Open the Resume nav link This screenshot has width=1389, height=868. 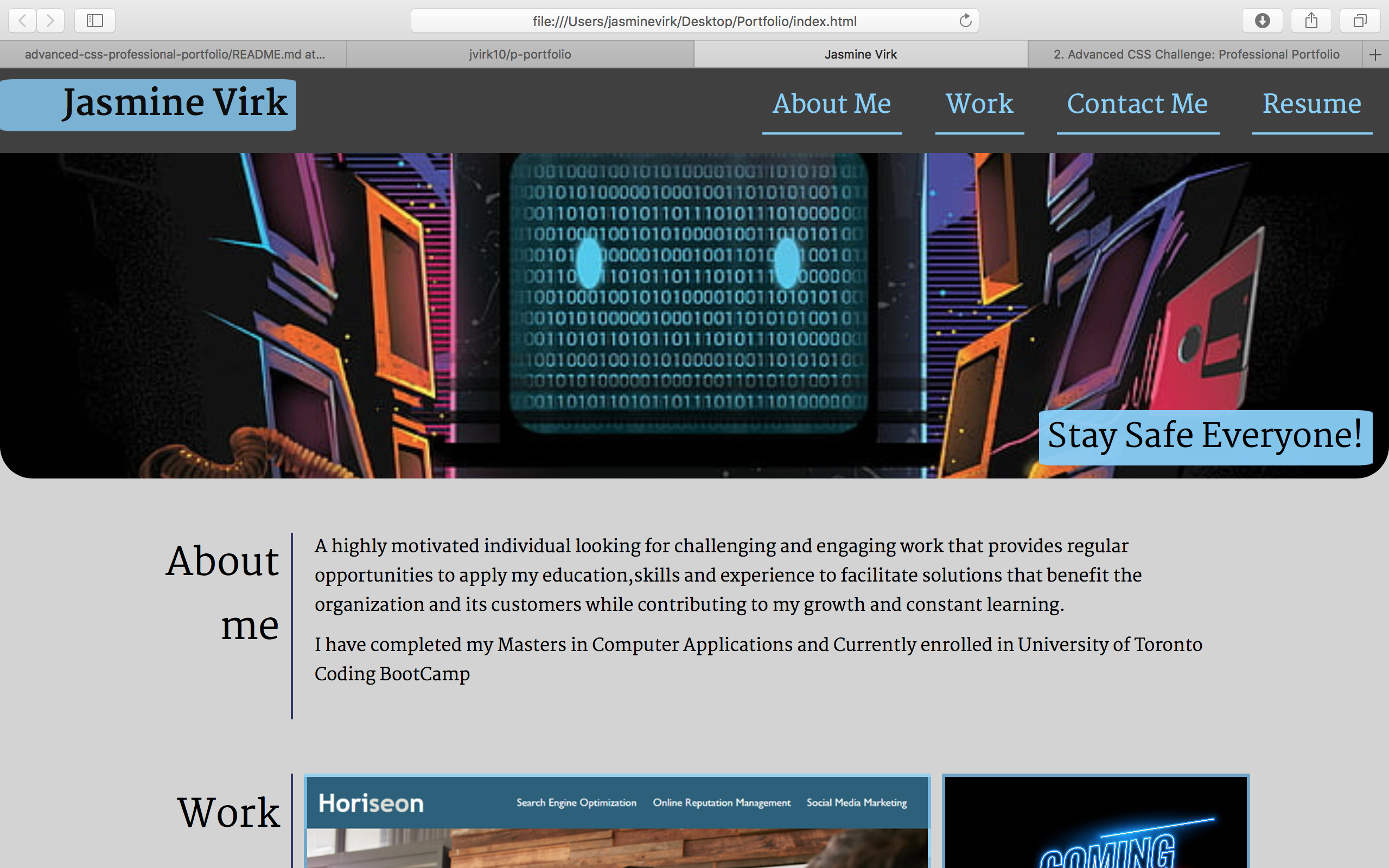click(1312, 104)
